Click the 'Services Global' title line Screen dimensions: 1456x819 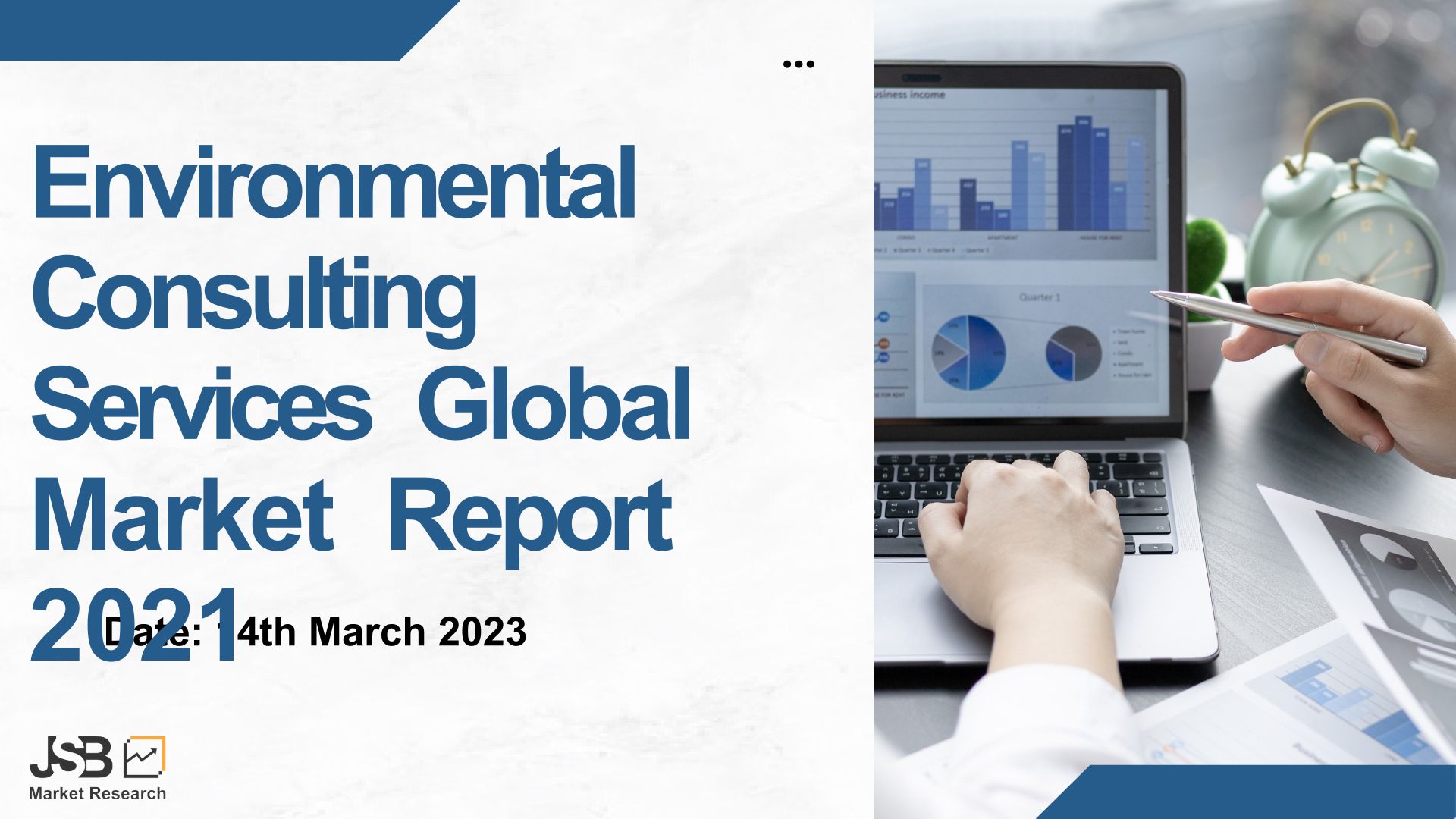tap(360, 403)
